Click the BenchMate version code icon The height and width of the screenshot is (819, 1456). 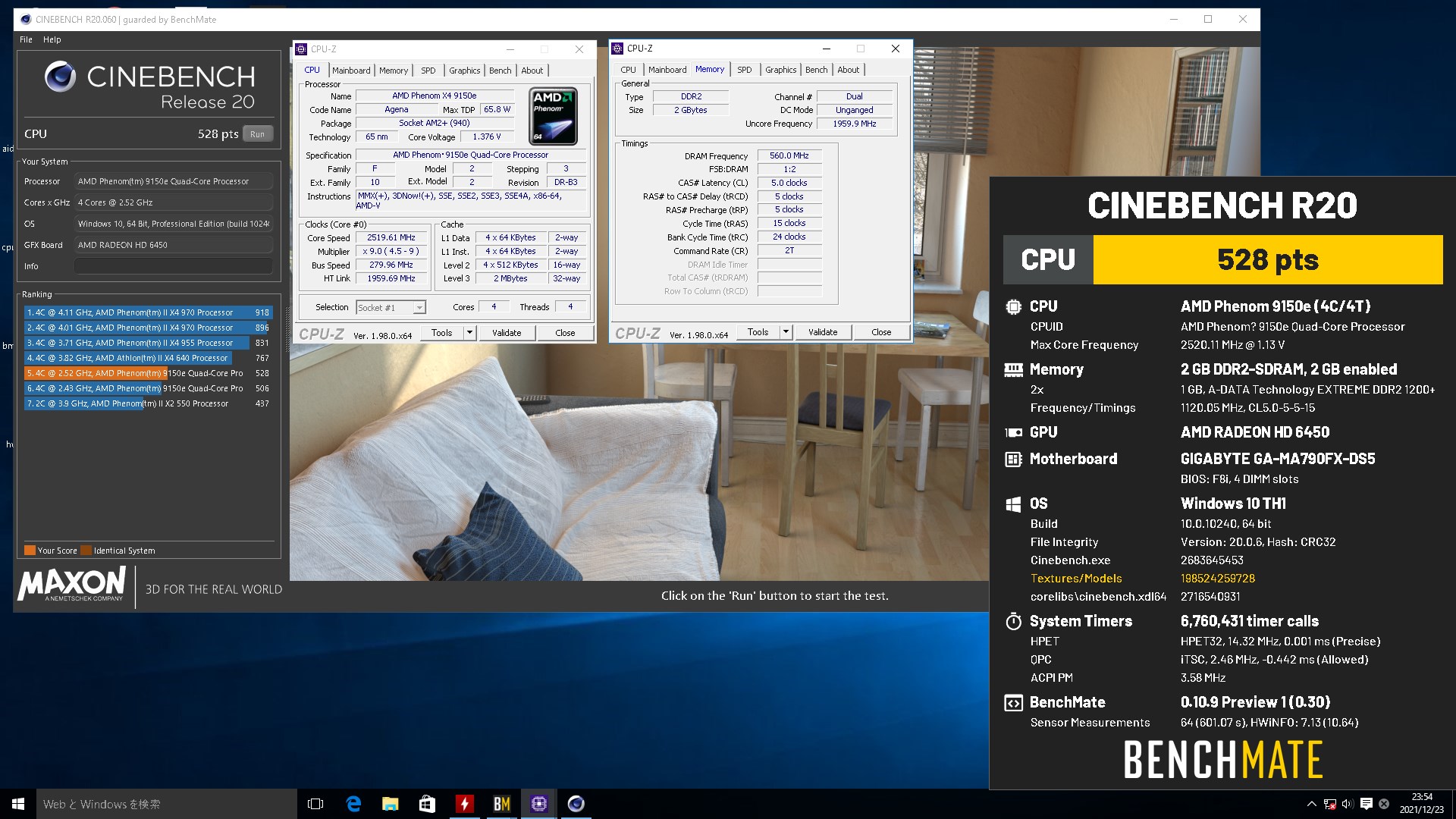click(x=1013, y=703)
